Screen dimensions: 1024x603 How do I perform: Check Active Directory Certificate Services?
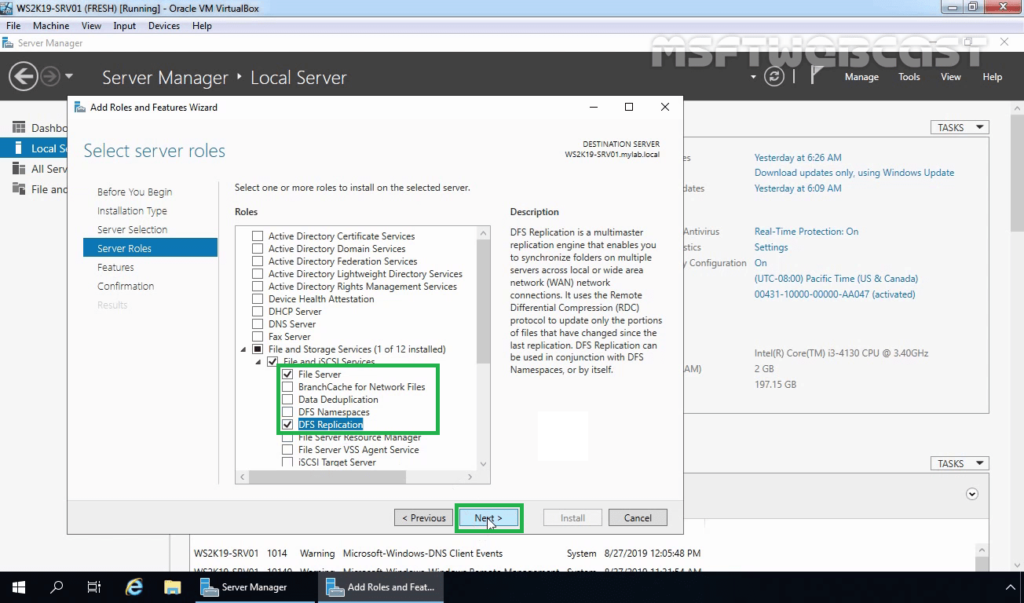[x=257, y=236]
